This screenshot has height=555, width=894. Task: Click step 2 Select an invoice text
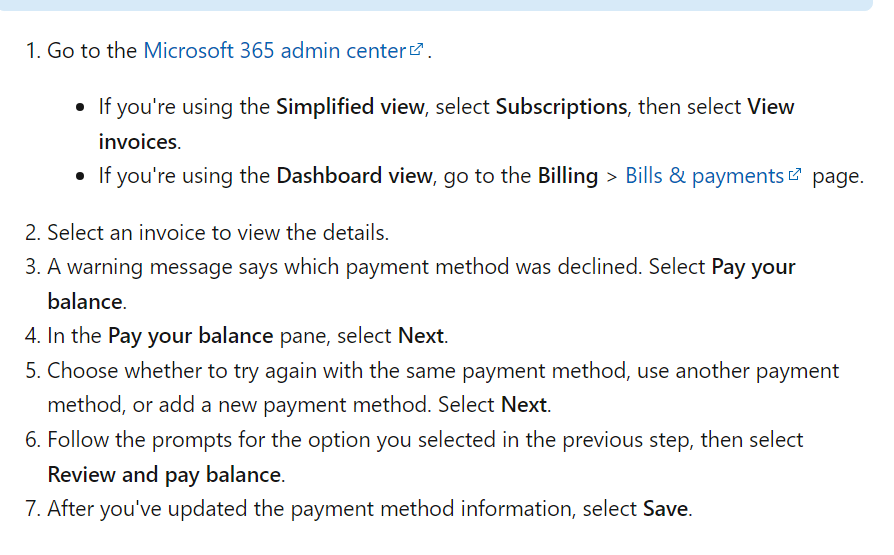point(218,233)
